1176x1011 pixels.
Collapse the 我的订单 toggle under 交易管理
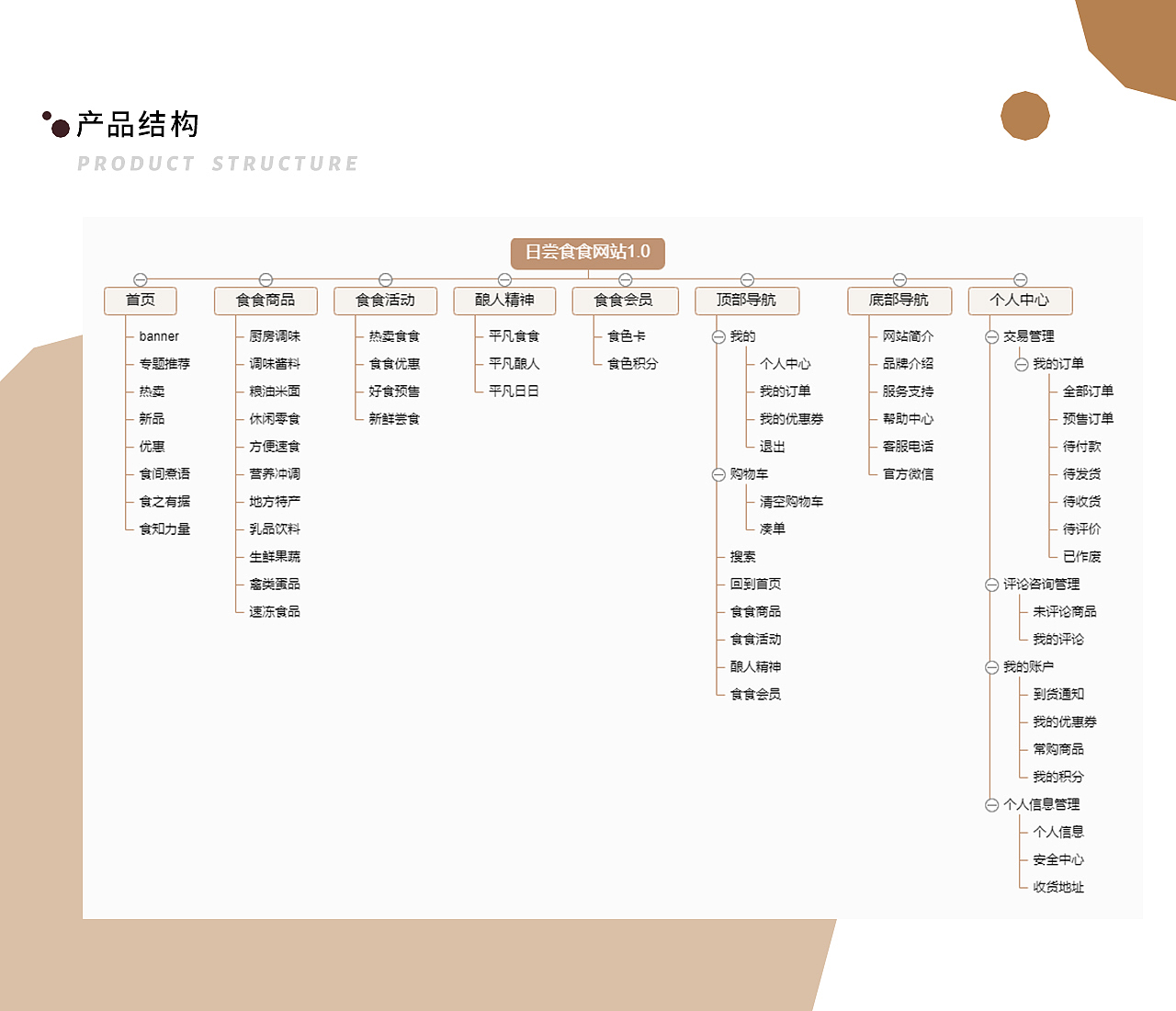click(1021, 365)
